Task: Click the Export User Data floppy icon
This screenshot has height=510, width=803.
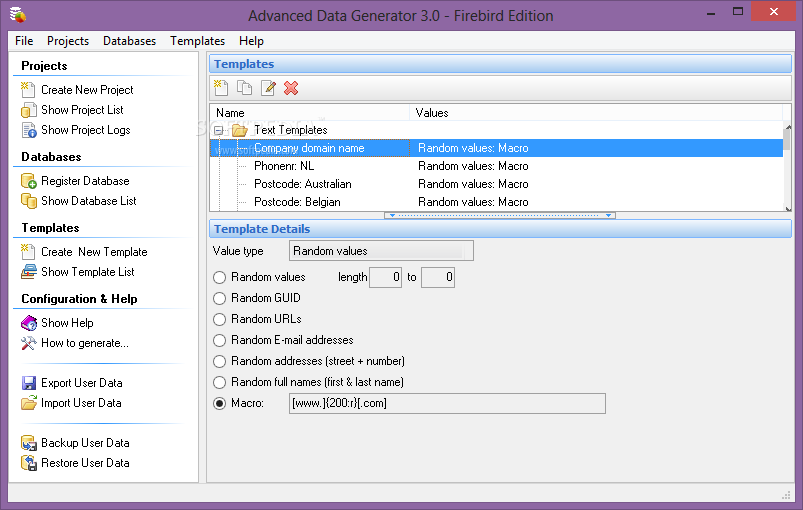Action: pos(29,383)
